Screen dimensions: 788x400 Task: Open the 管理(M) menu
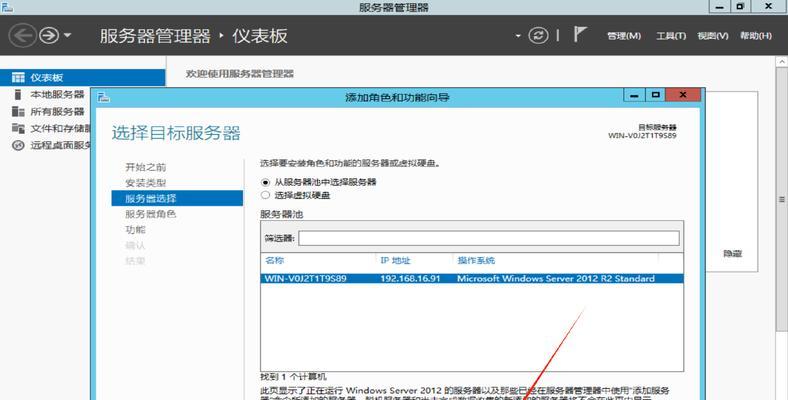624,36
